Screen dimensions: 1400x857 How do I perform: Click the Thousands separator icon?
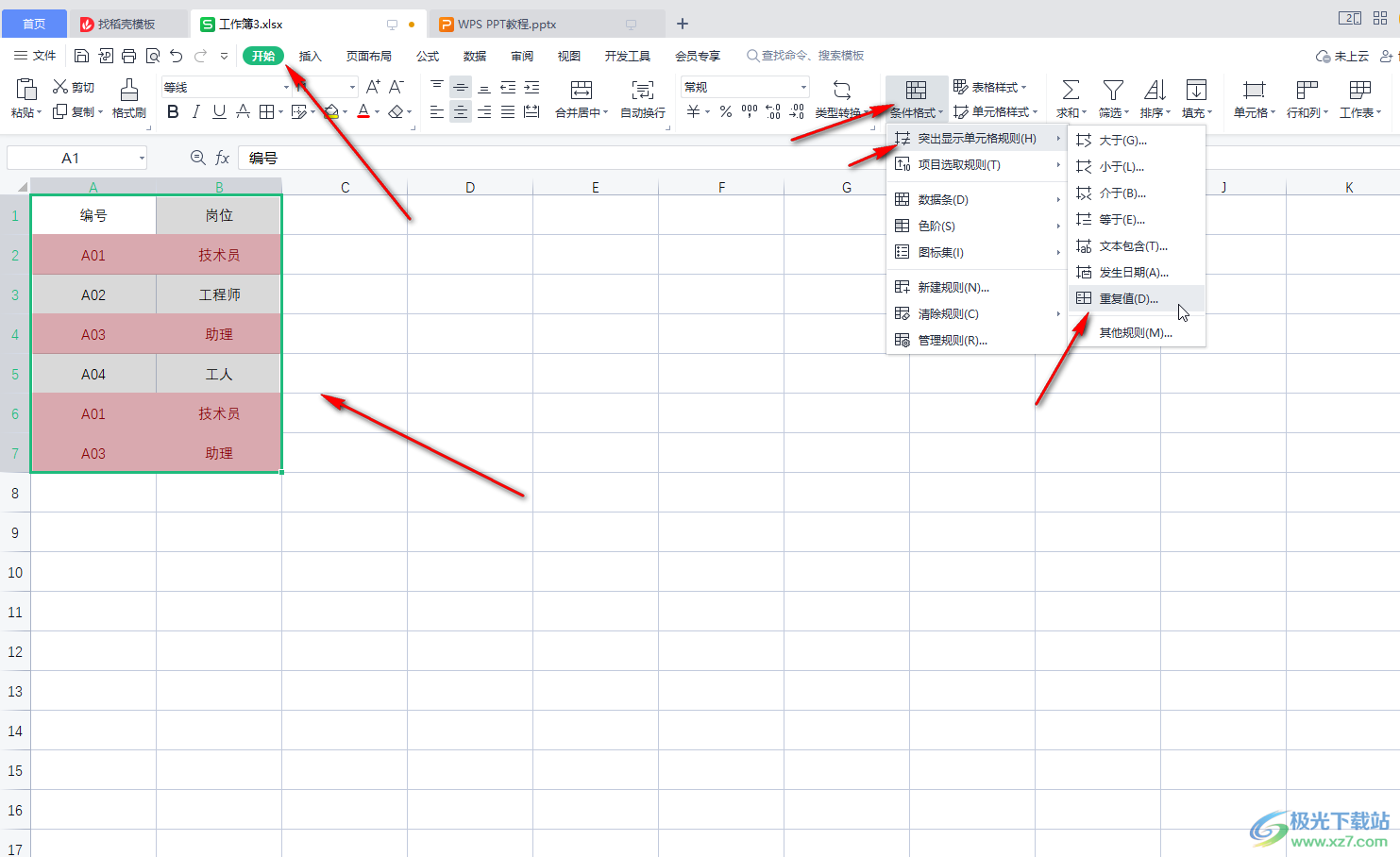coord(750,112)
